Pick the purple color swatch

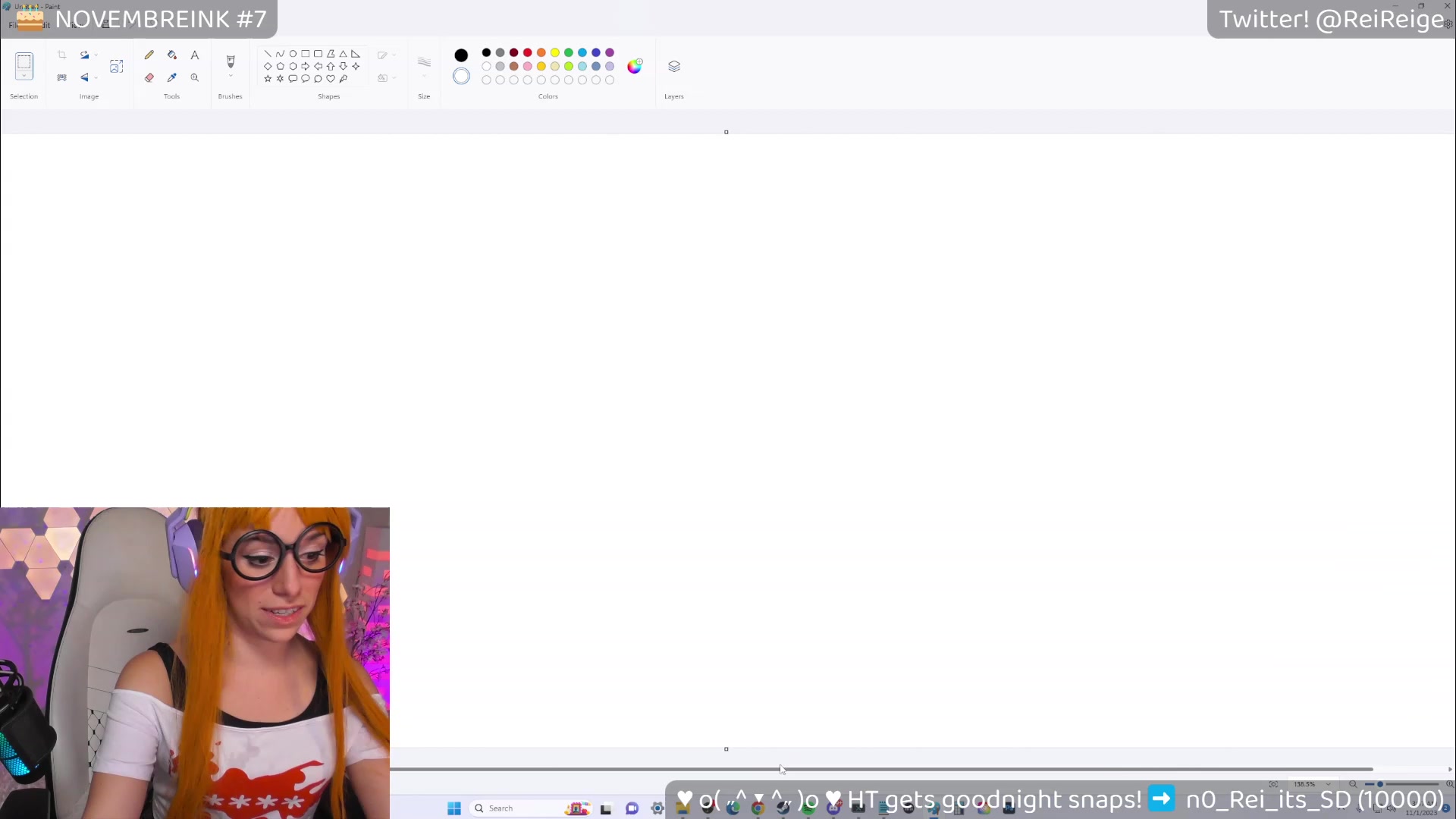[610, 53]
